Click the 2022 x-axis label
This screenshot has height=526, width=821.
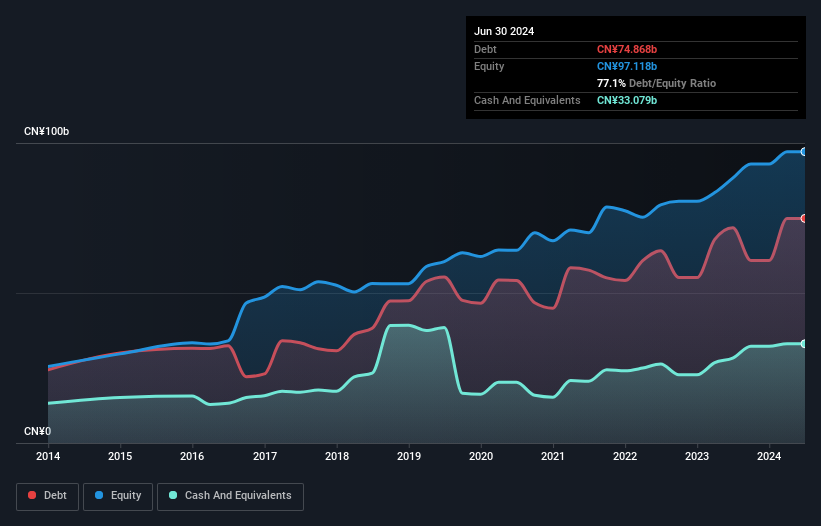point(625,456)
